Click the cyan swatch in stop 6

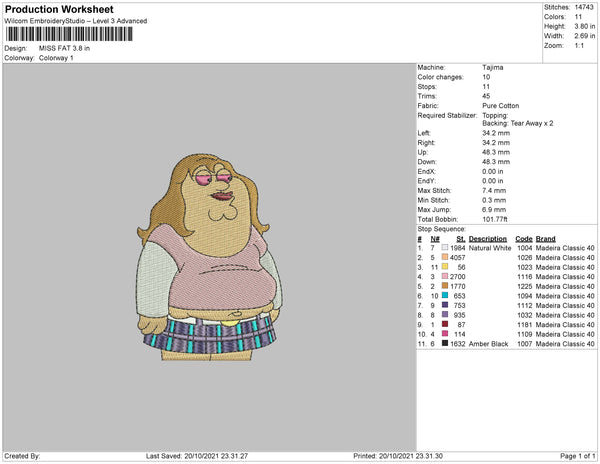444,296
